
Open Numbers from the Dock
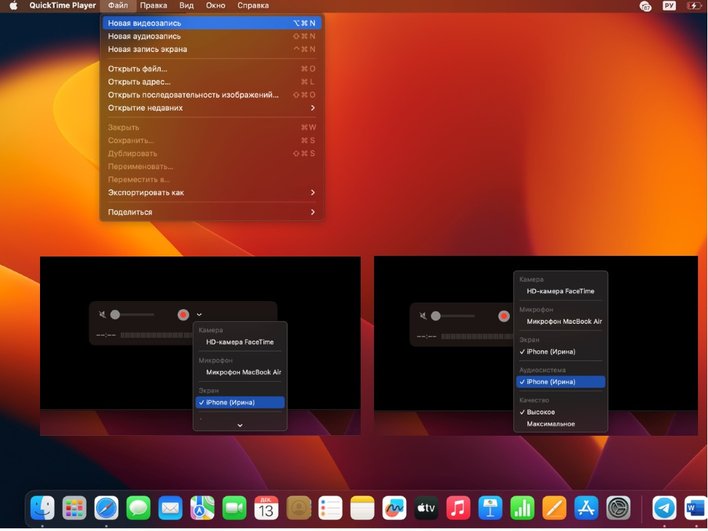click(522, 508)
